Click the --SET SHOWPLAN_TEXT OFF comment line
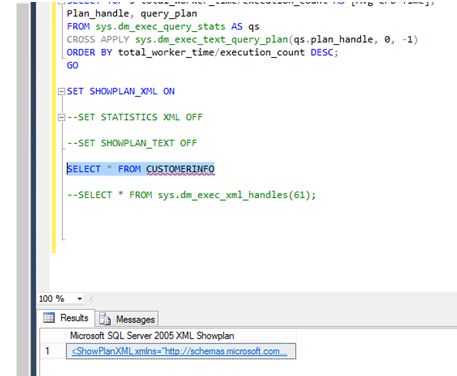Screen dimensions: 457x376 (x=132, y=143)
